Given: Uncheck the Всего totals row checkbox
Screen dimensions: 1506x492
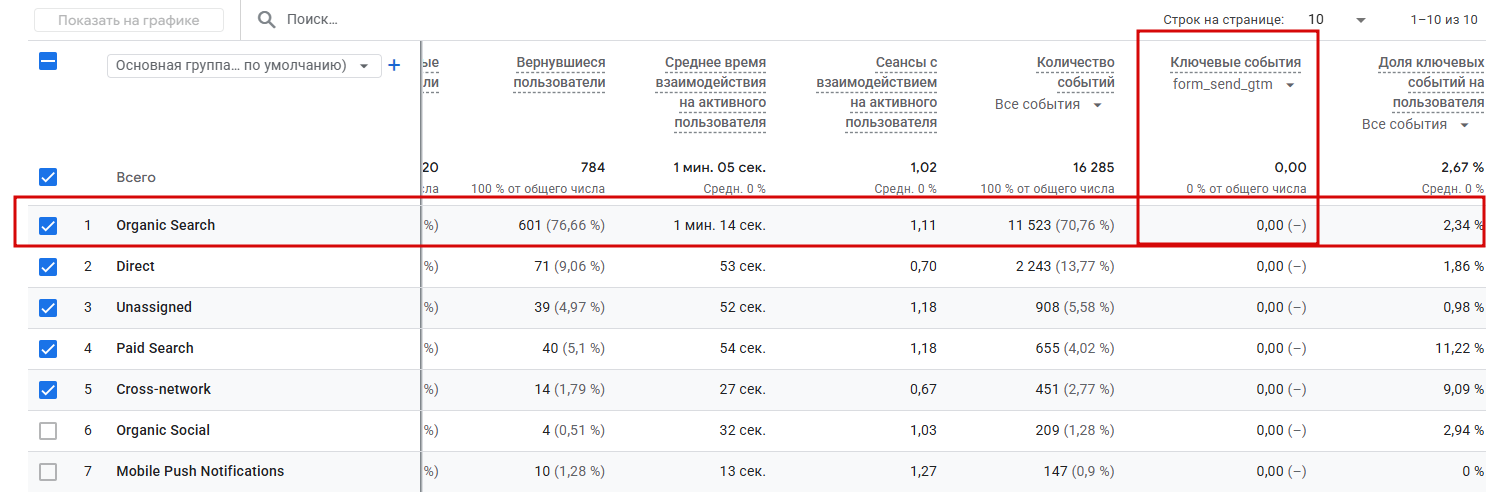Looking at the screenshot, I should click(48, 177).
